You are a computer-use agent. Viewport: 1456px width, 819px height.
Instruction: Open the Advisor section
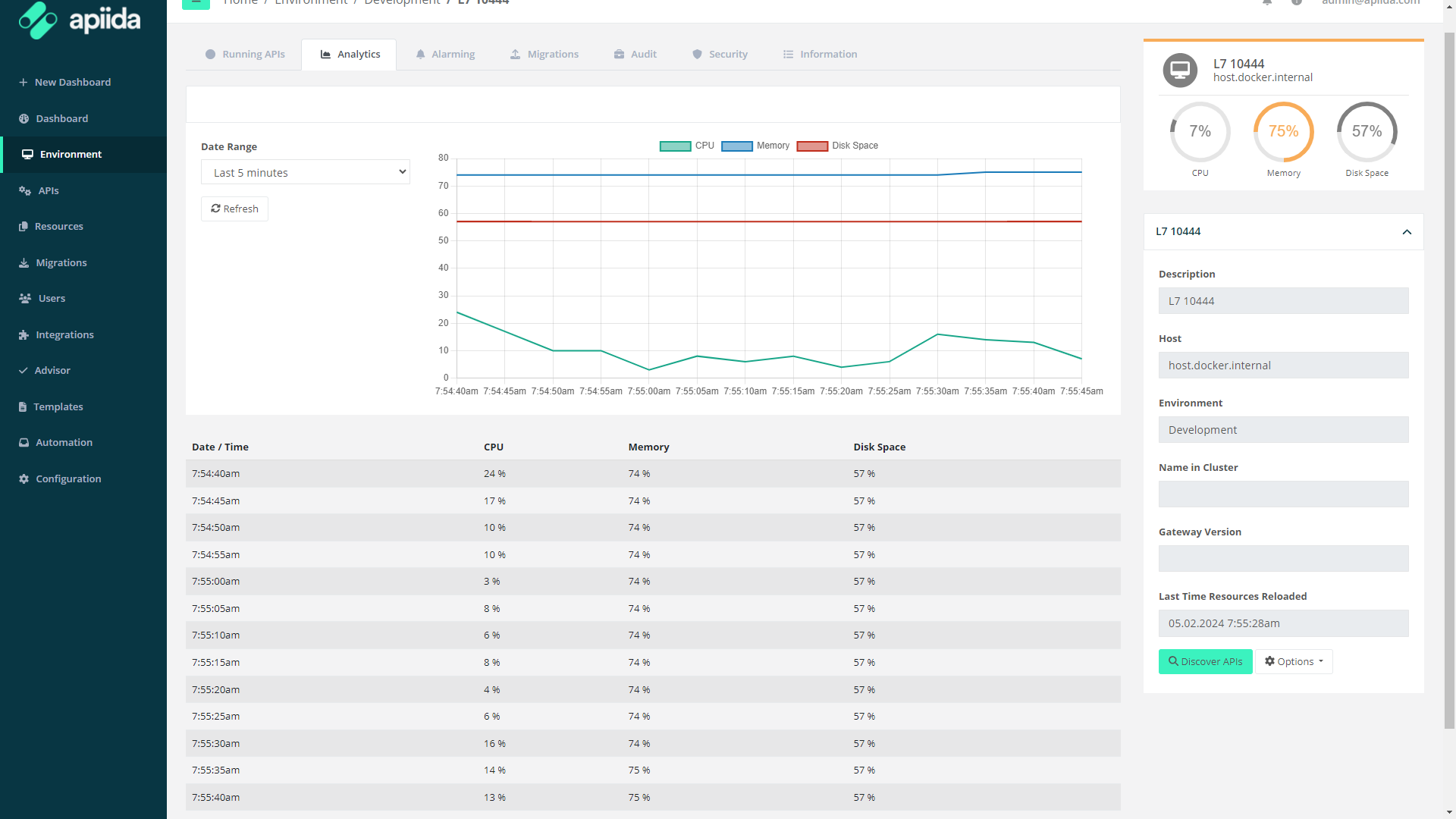[53, 370]
